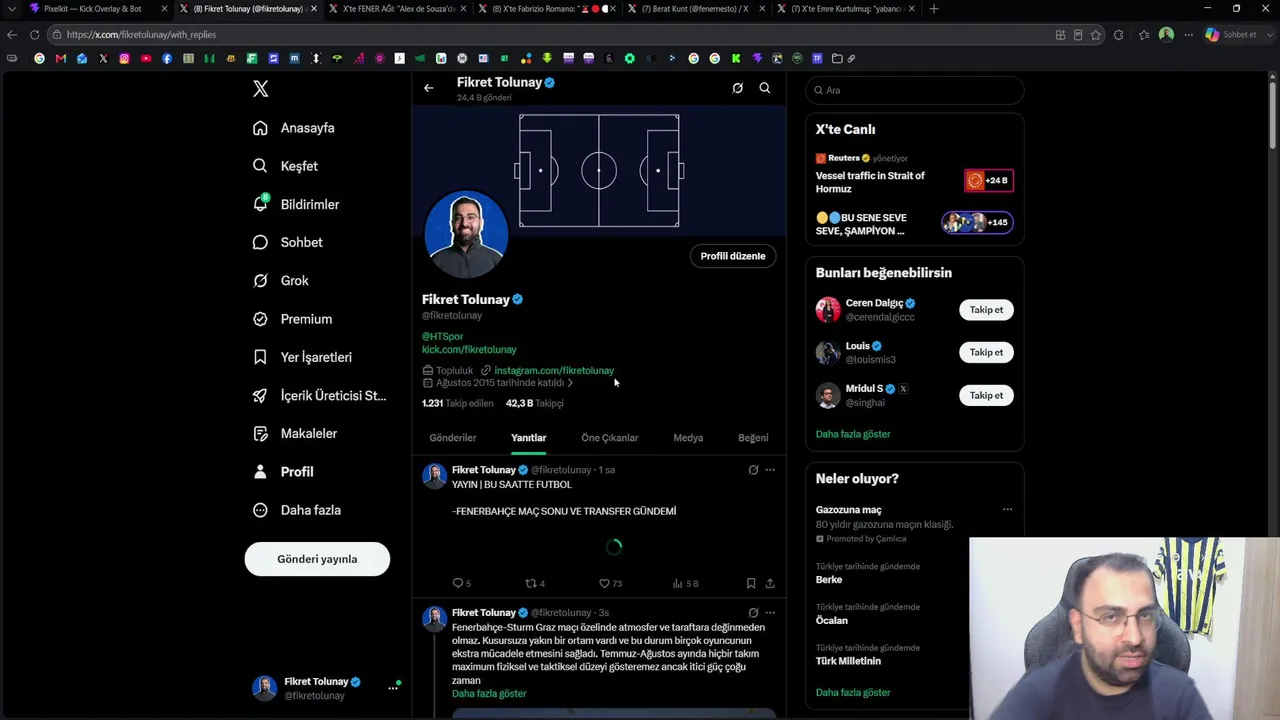1280x720 pixels.
Task: Select the Yanıtlar tab
Action: coord(529,438)
